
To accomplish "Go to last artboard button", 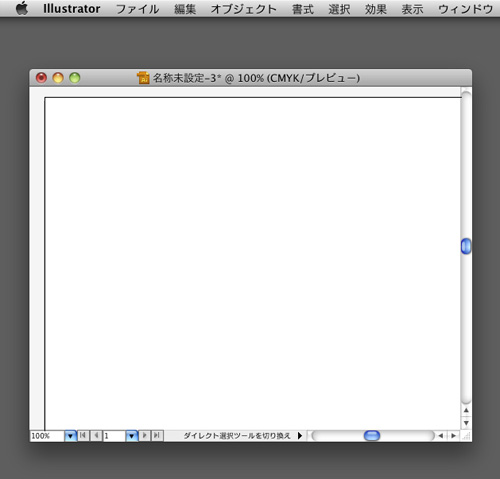I will tap(157, 435).
